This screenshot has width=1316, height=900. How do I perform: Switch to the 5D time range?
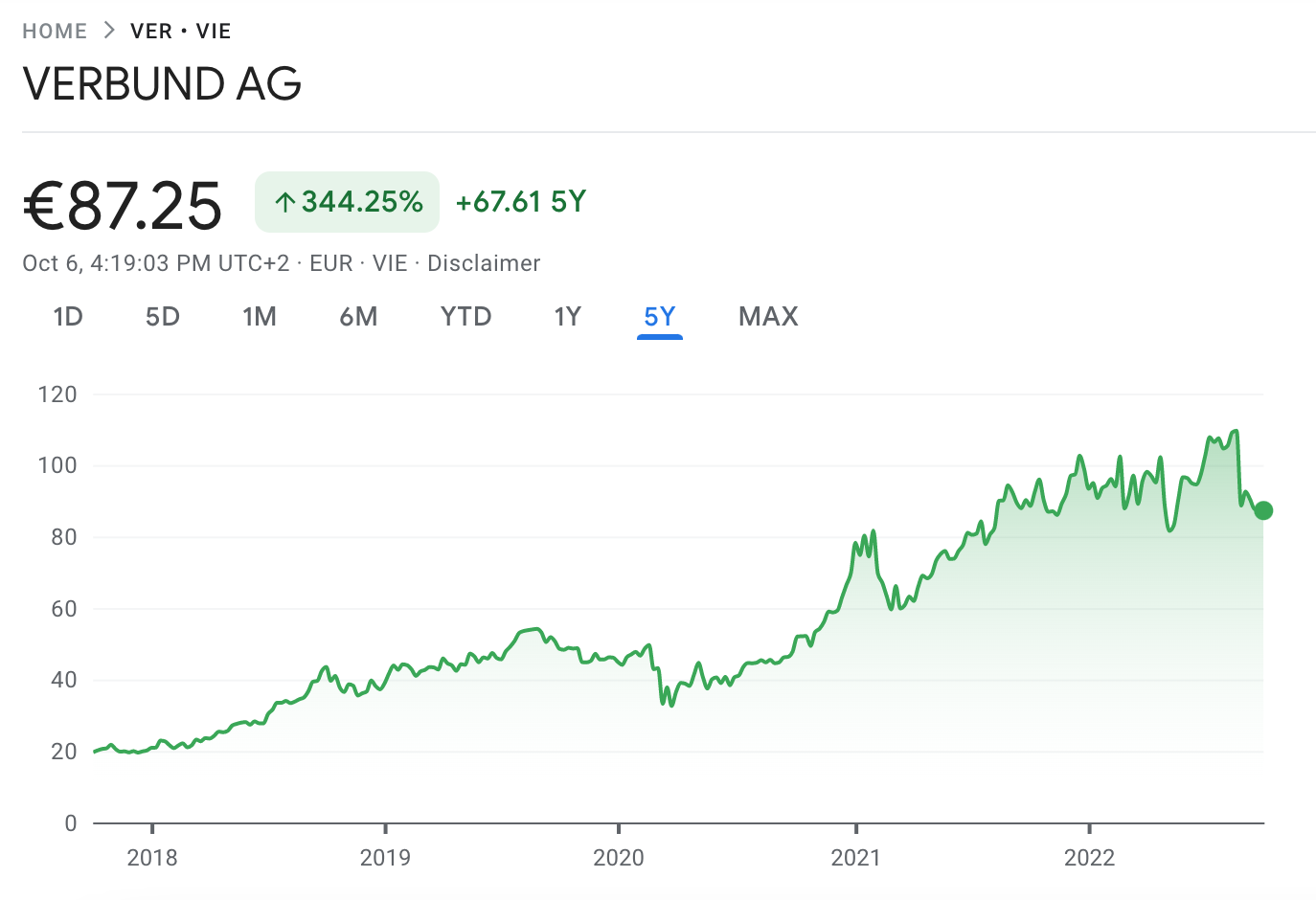tap(162, 316)
